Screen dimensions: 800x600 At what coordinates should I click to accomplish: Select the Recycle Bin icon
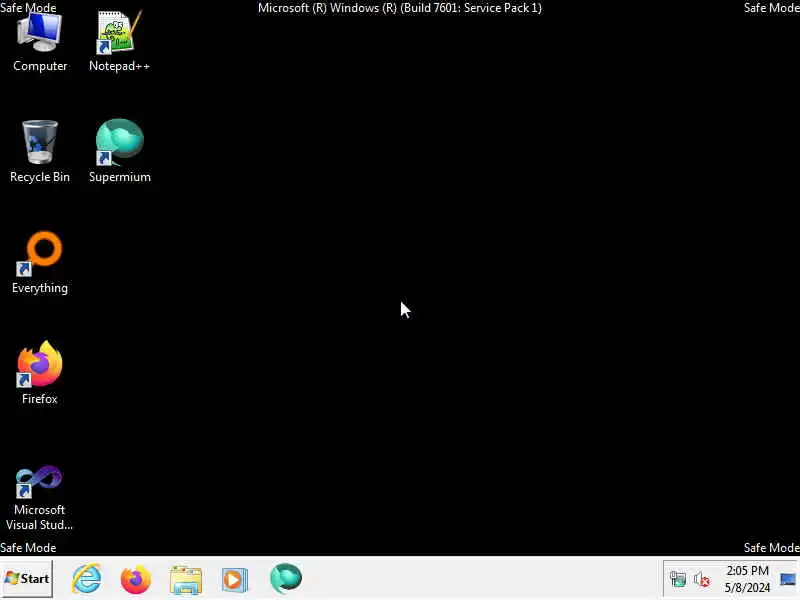40,152
